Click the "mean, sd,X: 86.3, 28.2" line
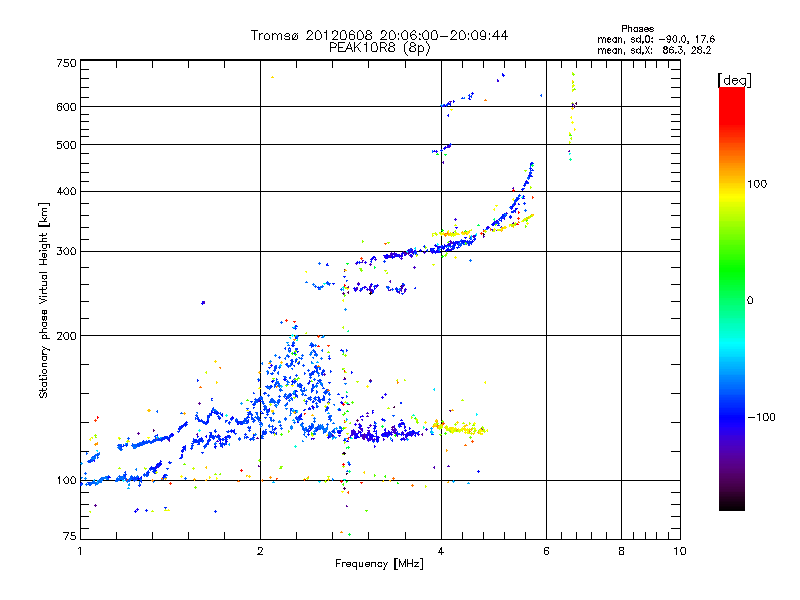 [x=654, y=50]
